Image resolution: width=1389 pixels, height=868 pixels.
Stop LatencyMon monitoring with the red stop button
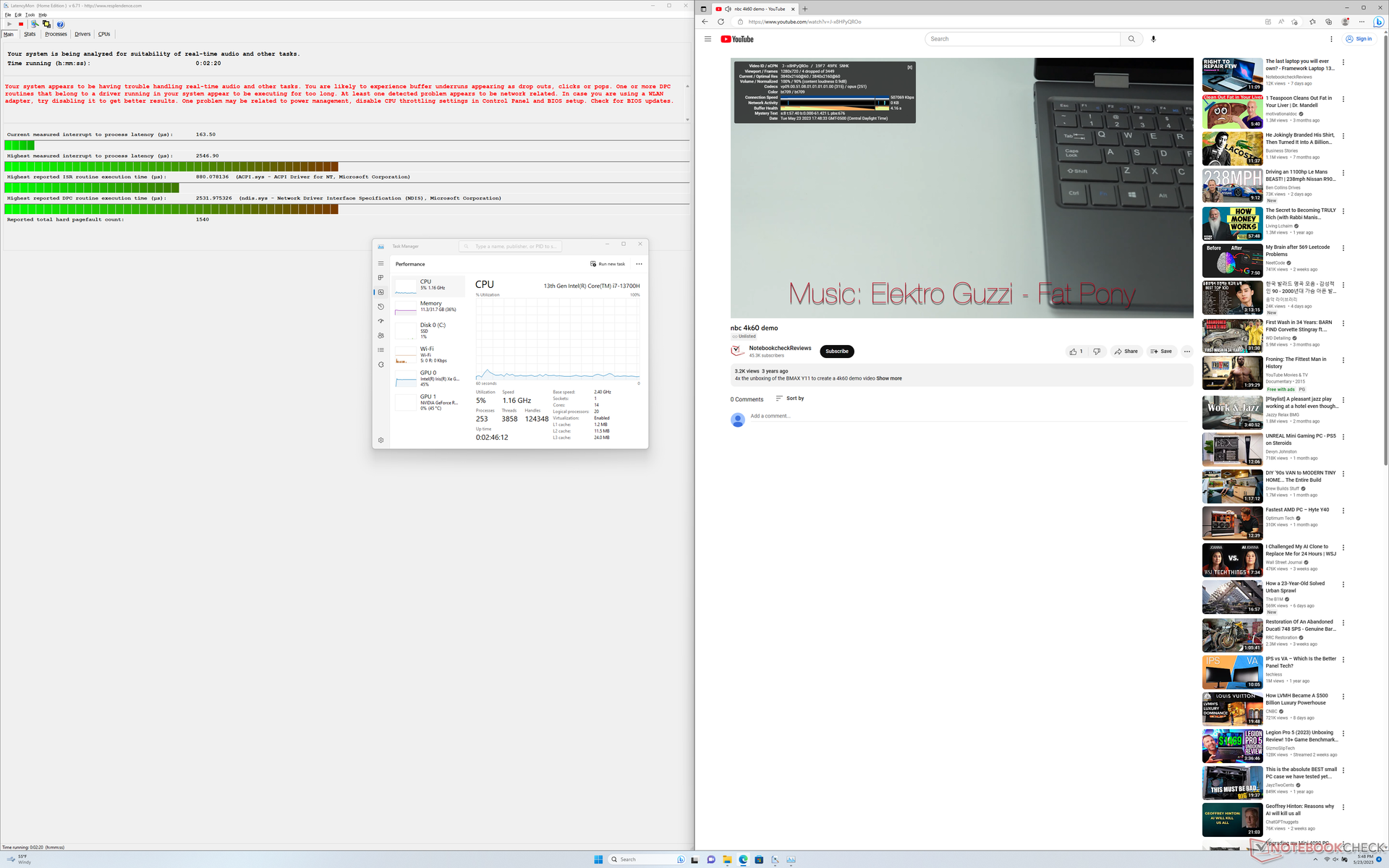21,24
